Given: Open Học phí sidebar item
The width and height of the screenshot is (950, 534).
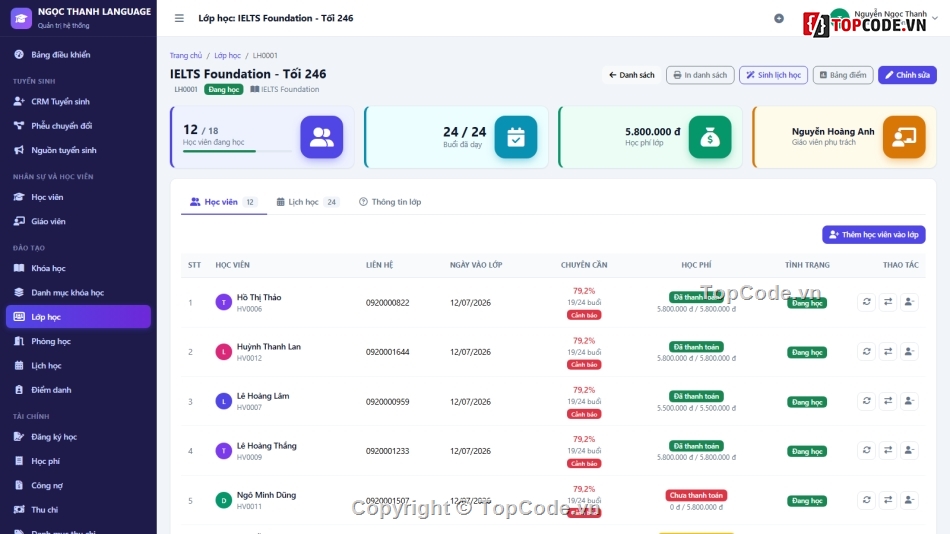Looking at the screenshot, I should coord(78,461).
